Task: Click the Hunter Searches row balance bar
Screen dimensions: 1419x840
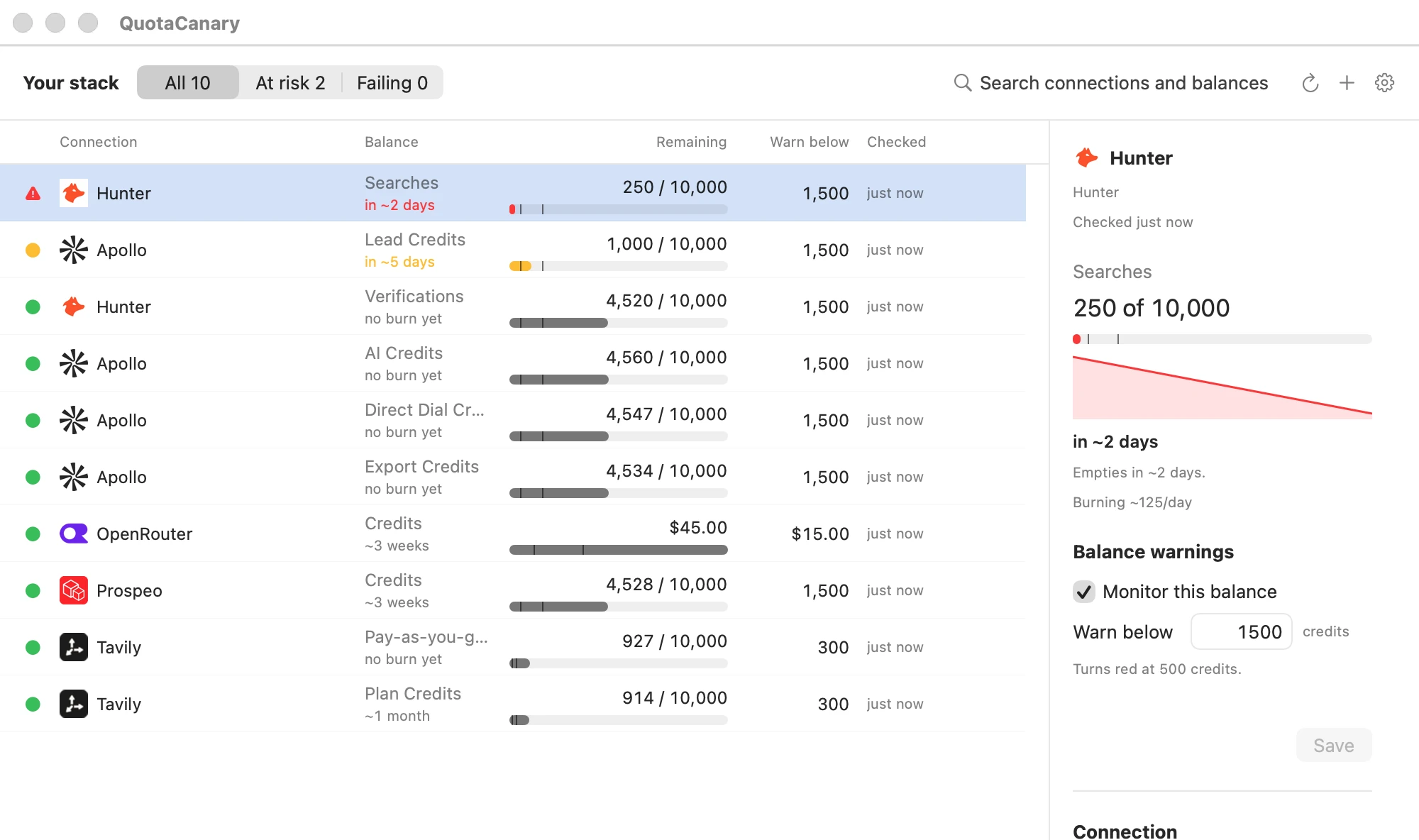Action: click(x=619, y=209)
